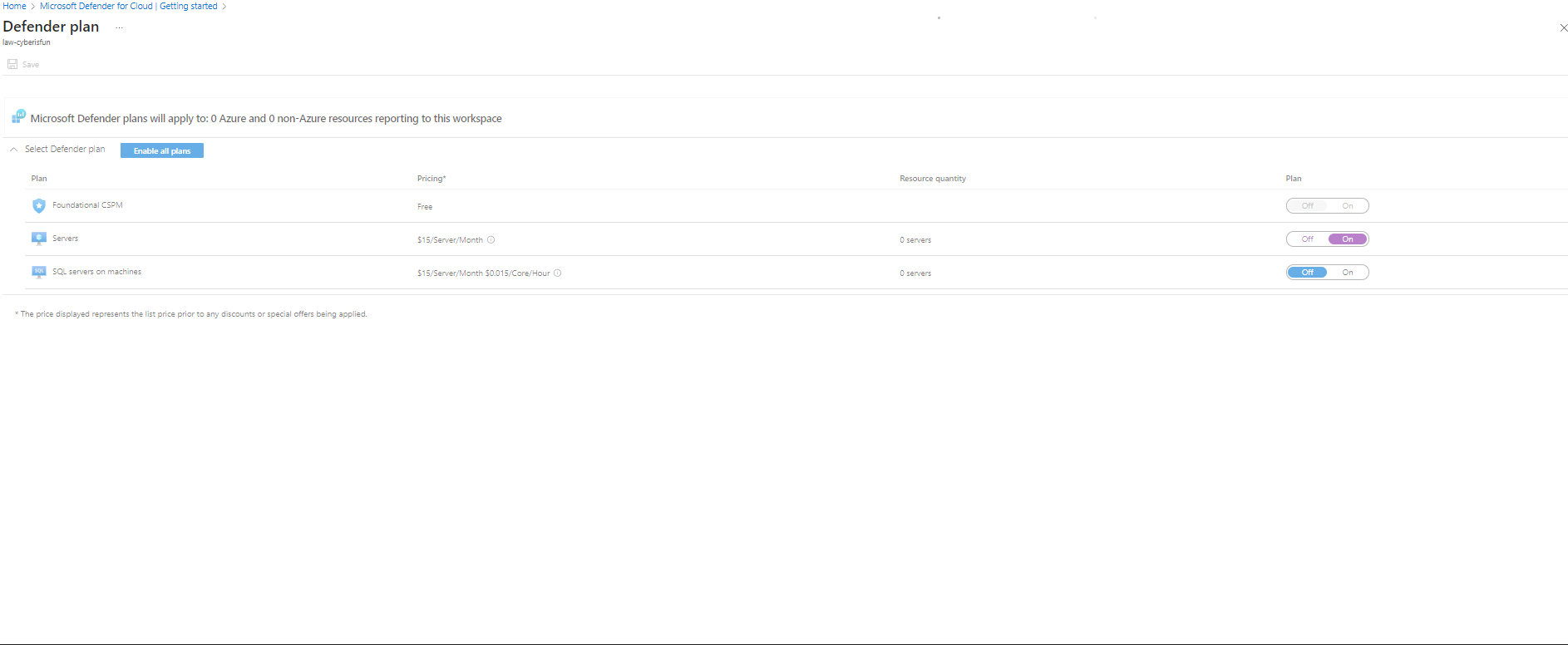1568x645 pixels.
Task: Click the Free pricing value
Action: [x=425, y=207]
